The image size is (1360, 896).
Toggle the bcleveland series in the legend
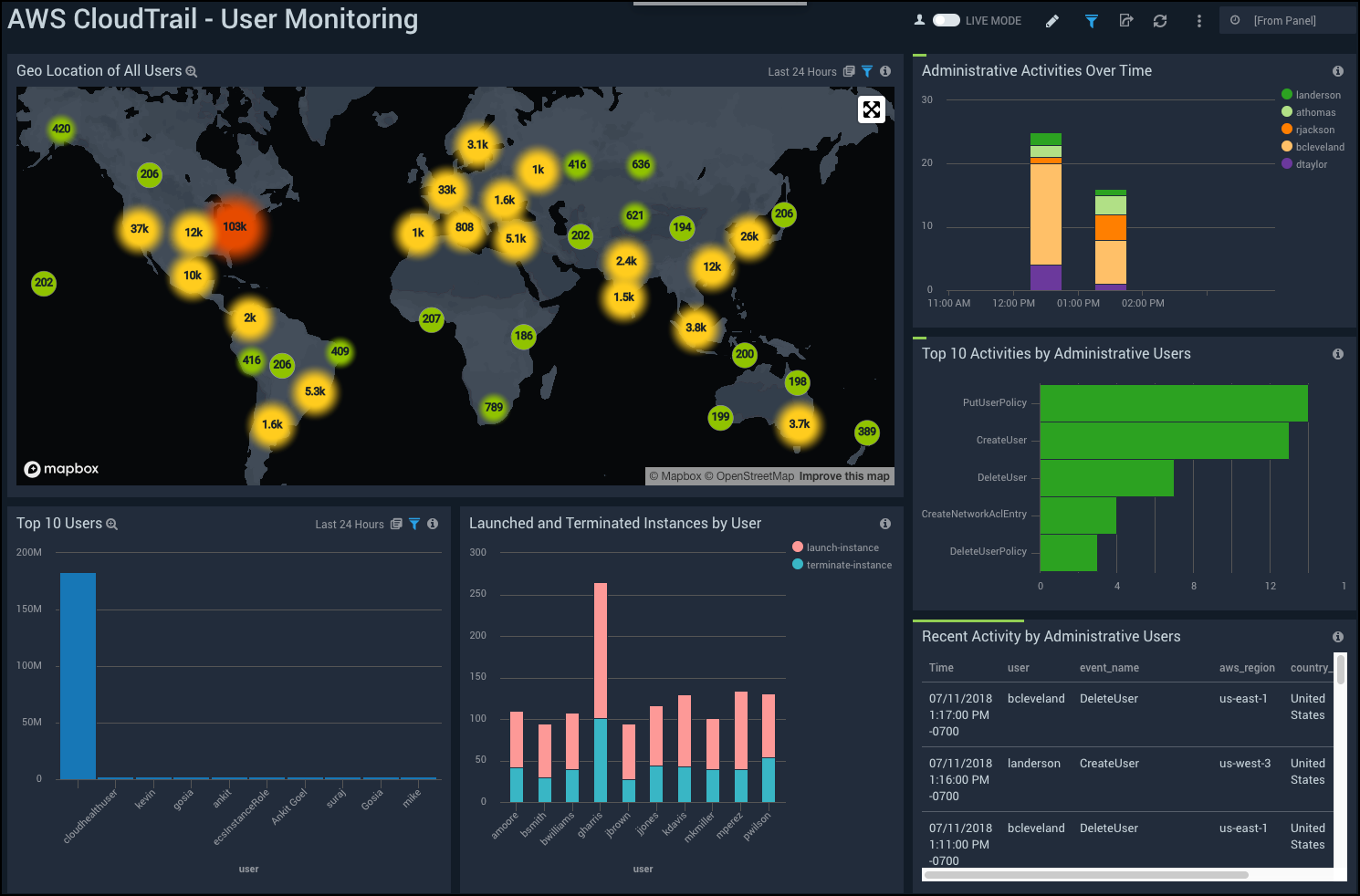1313,146
